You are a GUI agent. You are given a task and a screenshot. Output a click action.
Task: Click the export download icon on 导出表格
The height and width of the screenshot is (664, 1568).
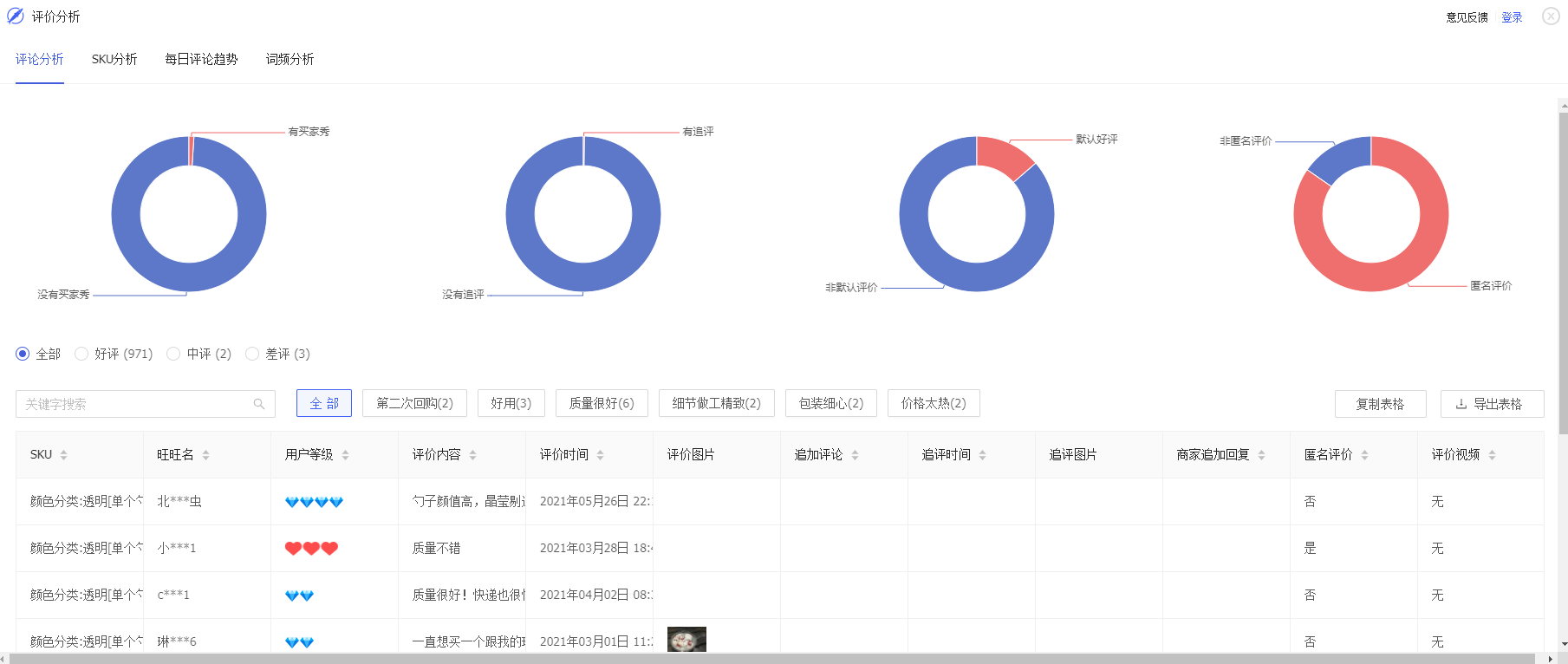point(1461,404)
